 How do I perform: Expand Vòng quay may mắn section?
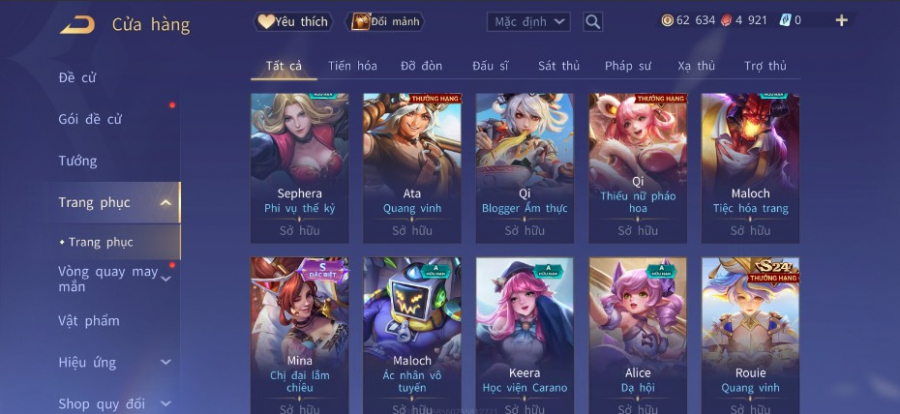tap(165, 279)
